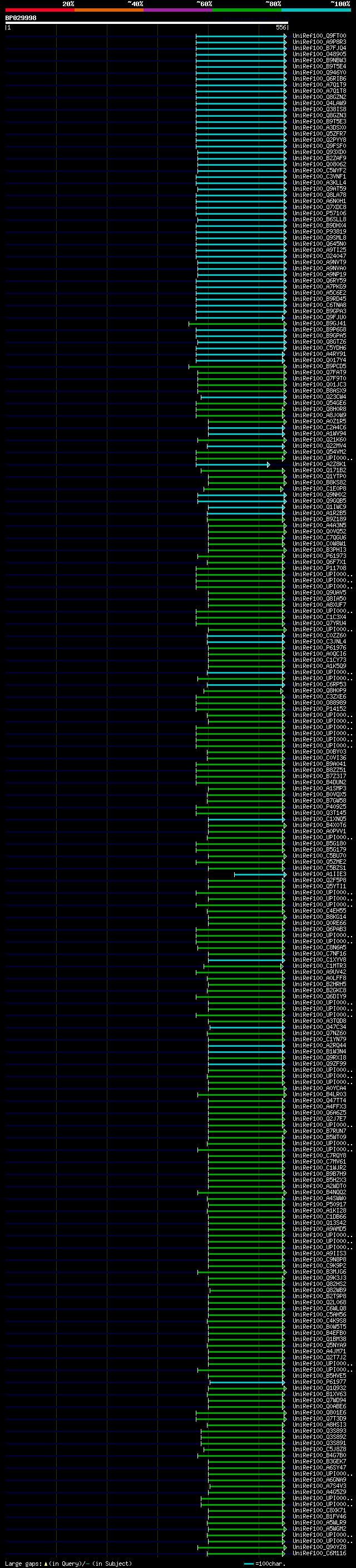
Task: Click the query end position 556
Action: point(280,27)
